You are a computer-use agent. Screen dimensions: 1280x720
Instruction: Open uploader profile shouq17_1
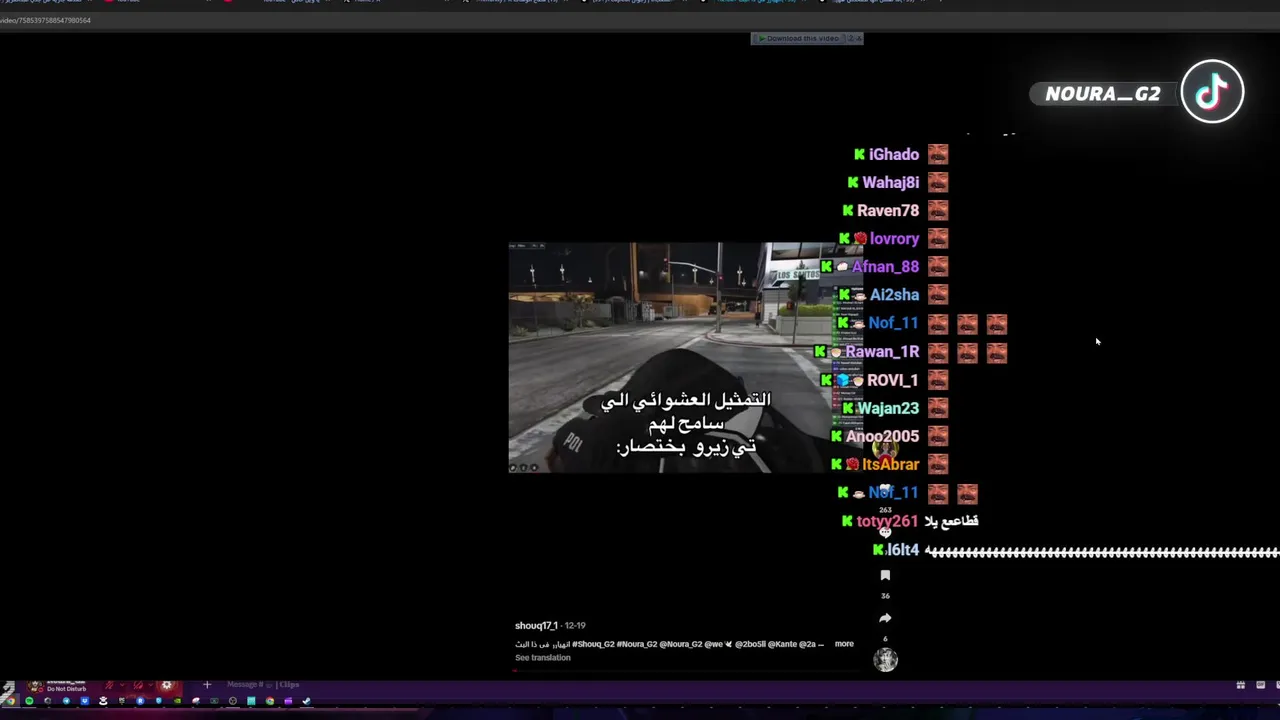tap(536, 626)
